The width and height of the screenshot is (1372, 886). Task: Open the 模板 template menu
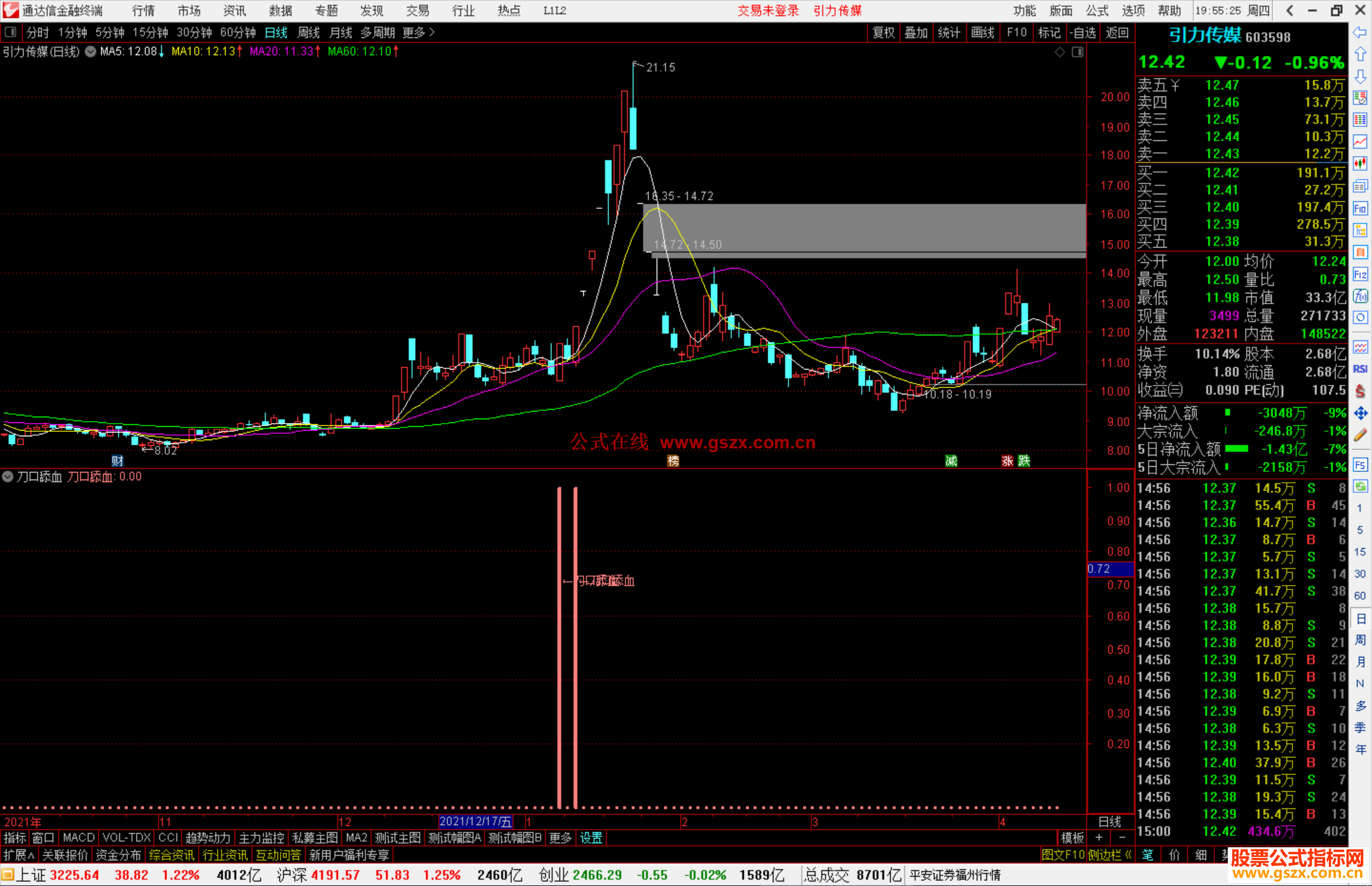tap(1072, 838)
